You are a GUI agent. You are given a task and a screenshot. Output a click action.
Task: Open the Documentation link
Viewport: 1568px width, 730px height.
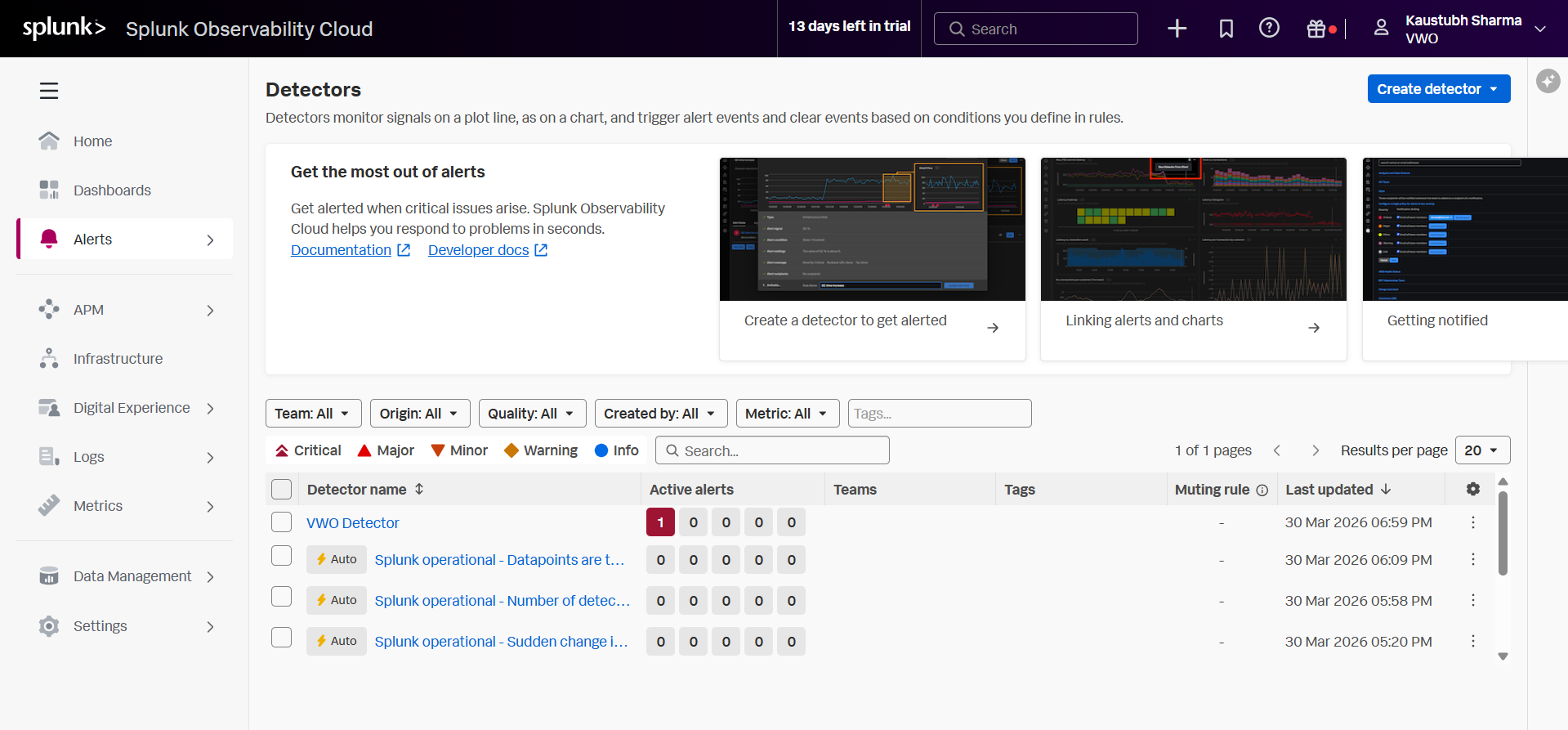pyautogui.click(x=341, y=250)
